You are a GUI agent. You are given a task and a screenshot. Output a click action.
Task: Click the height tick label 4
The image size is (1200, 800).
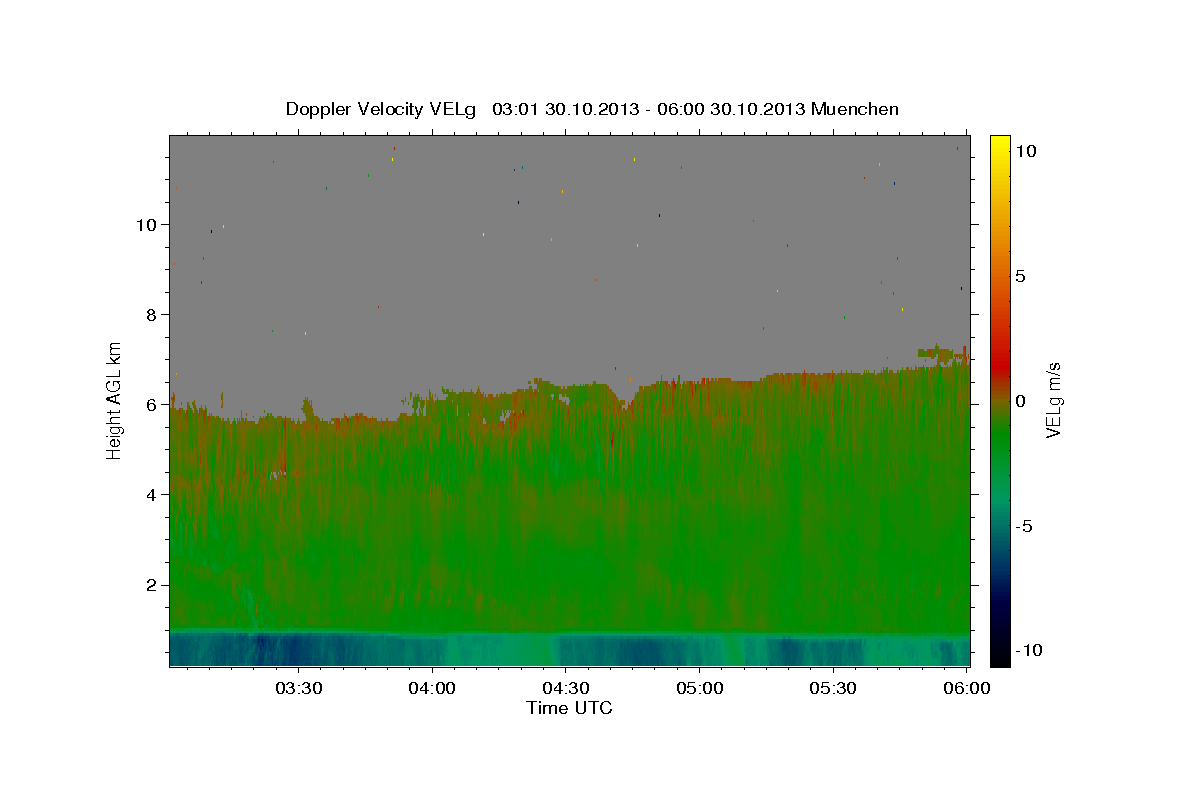(151, 495)
